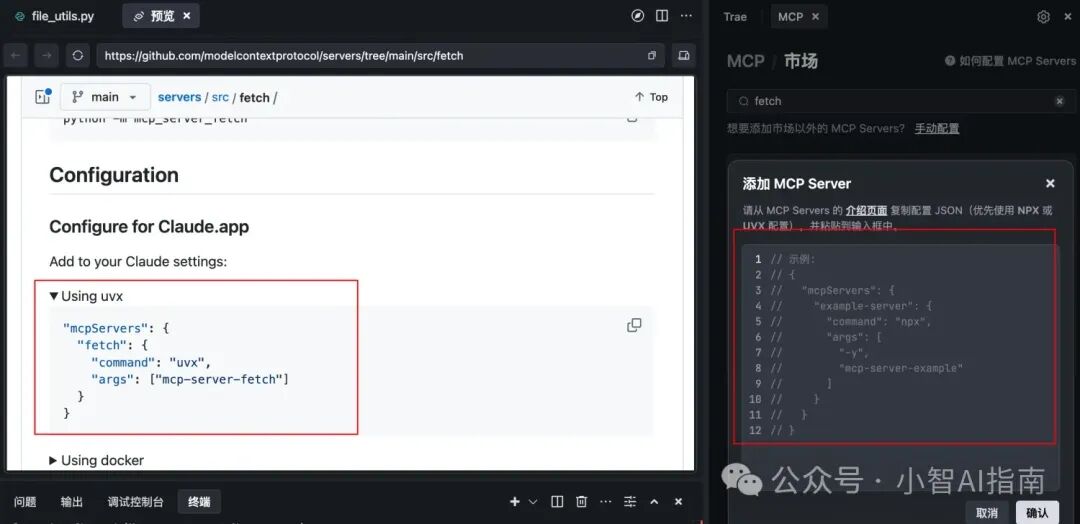The image size is (1080, 524).
Task: Open 如何配置 MCP Servers help link
Action: (x=1010, y=61)
